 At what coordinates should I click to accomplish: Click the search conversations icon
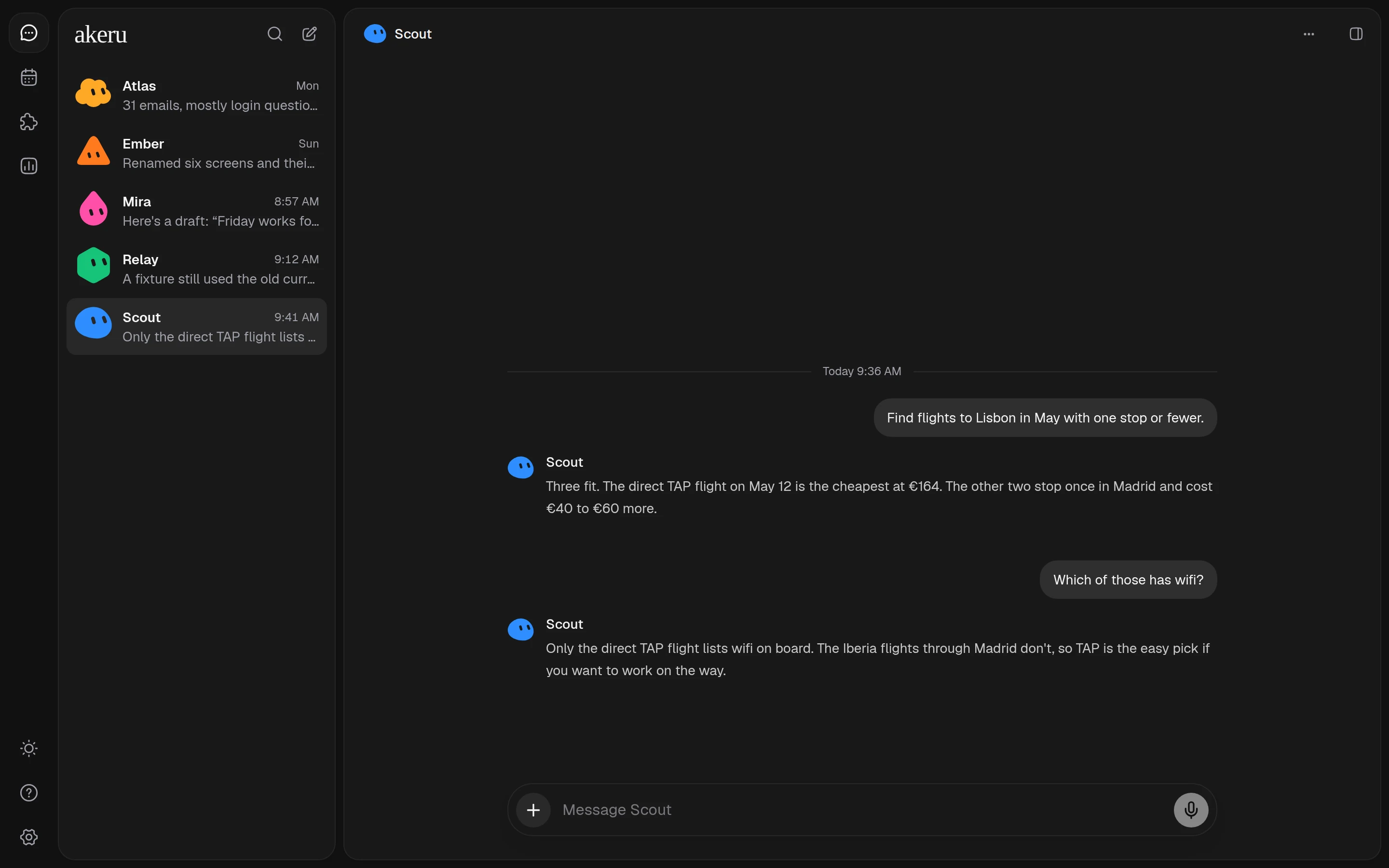[x=275, y=34]
